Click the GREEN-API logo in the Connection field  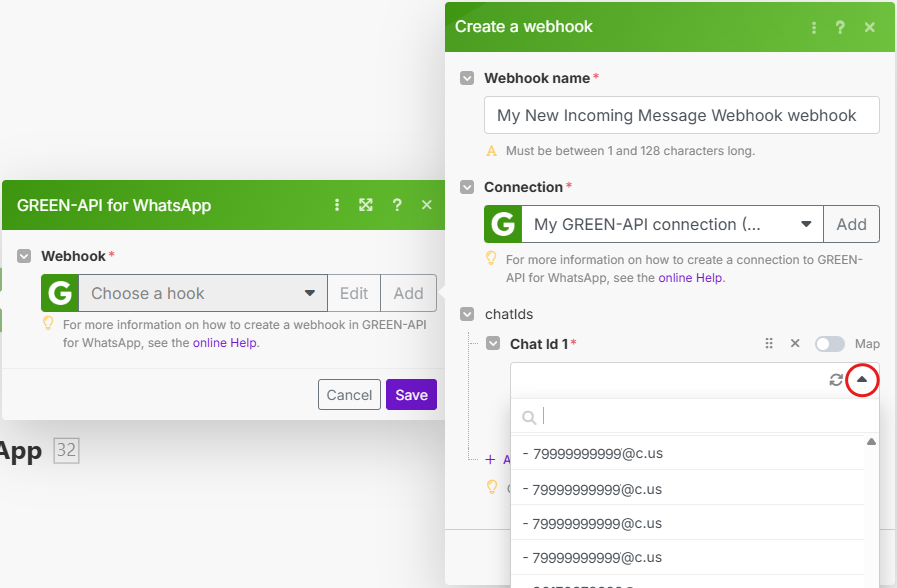502,224
